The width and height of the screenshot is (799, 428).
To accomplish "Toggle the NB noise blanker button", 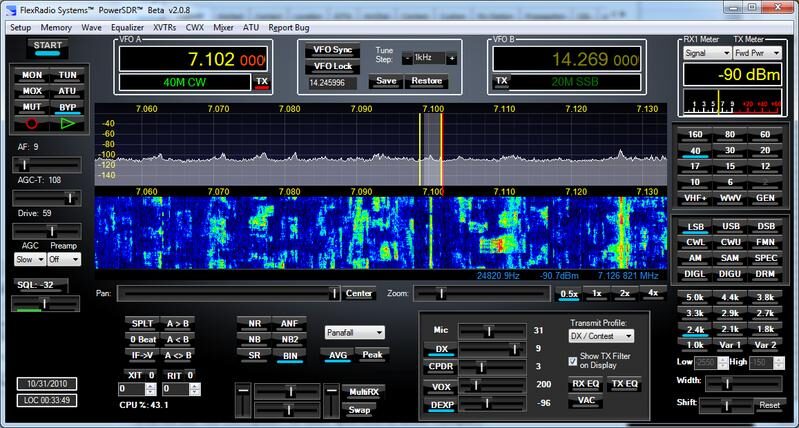I will (252, 339).
